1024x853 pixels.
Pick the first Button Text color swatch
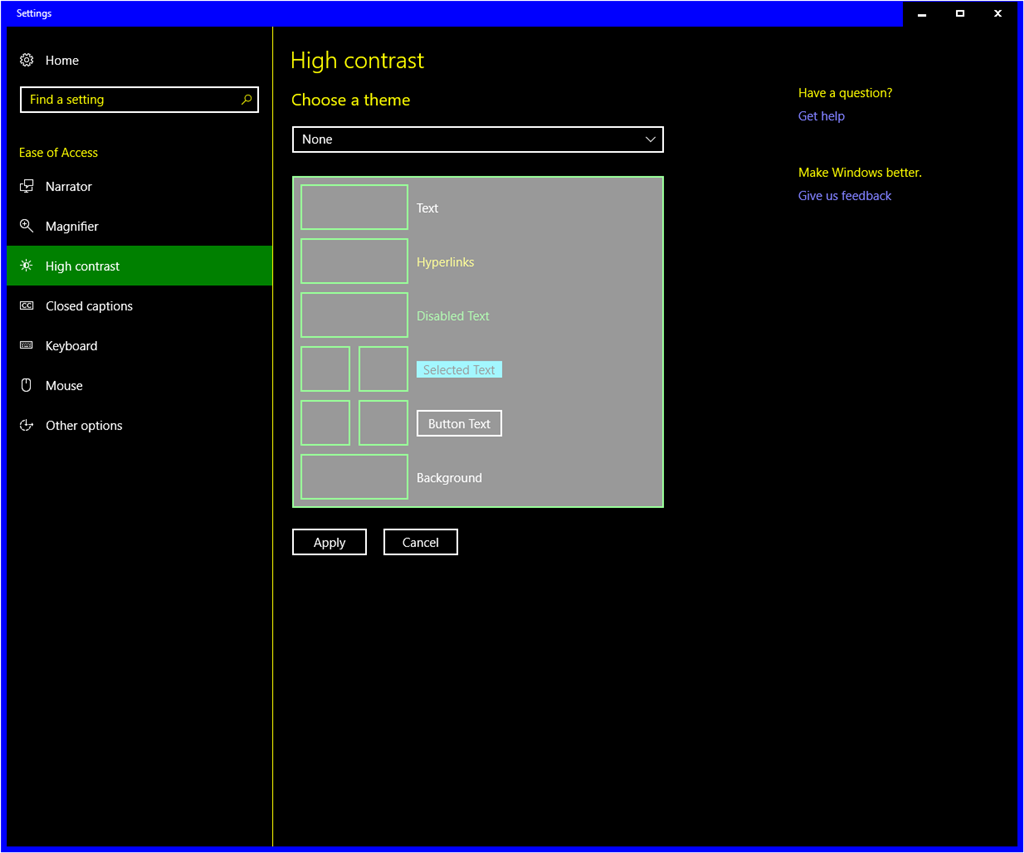(325, 423)
